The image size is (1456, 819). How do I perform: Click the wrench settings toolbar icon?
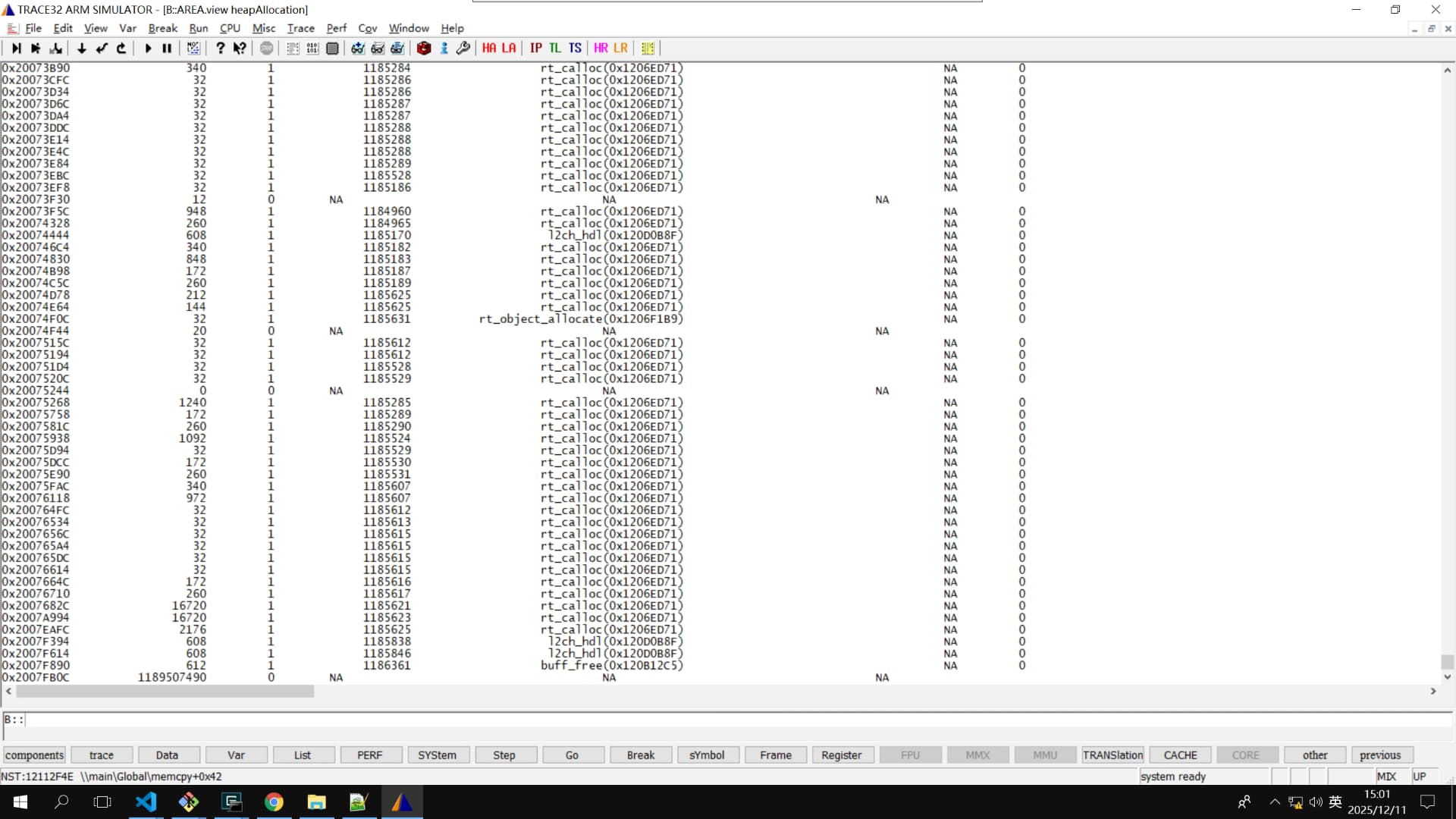(463, 48)
